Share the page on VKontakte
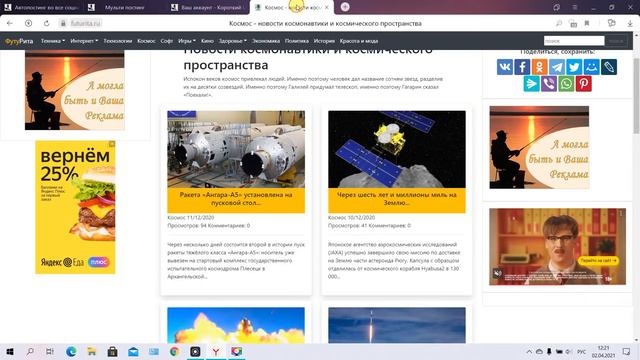The height and width of the screenshot is (360, 640). (504, 67)
